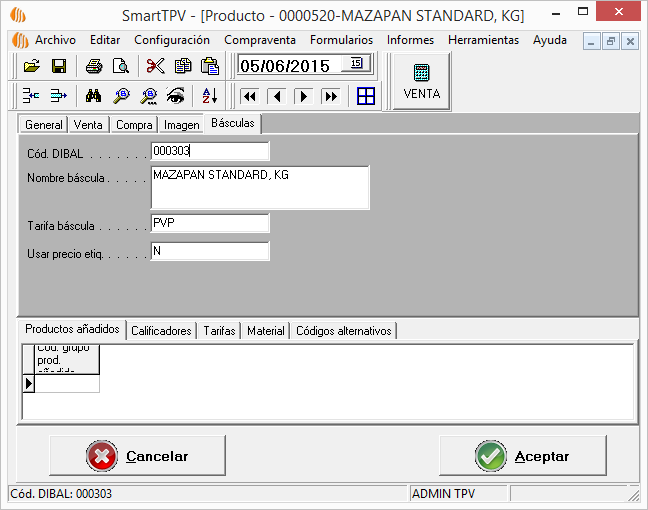Screen dimensions: 648x510
Task: Open the Informes menu
Action: (x=410, y=40)
